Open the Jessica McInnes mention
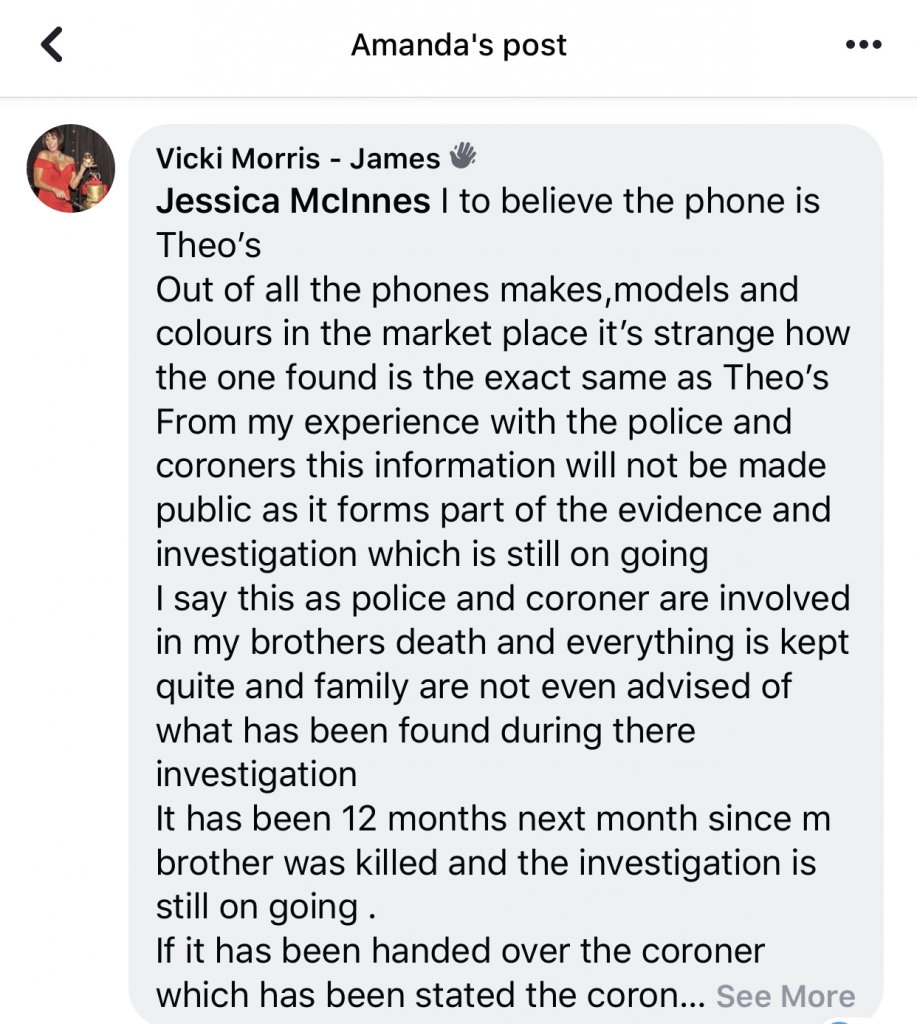The width and height of the screenshot is (917, 1024). (x=293, y=201)
